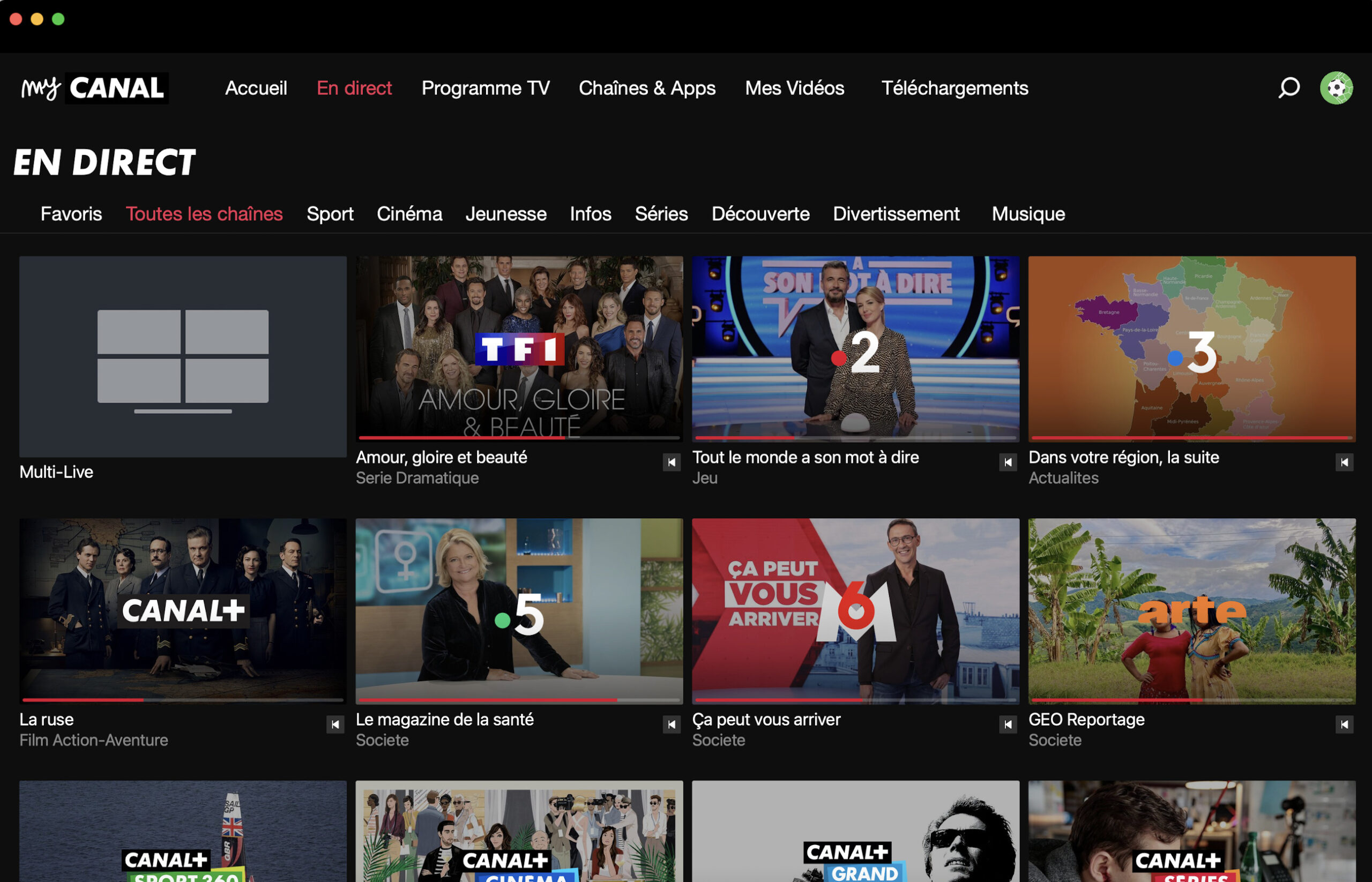Image resolution: width=1372 pixels, height=882 pixels.
Task: Filter channels by Sport tab
Action: [x=330, y=214]
